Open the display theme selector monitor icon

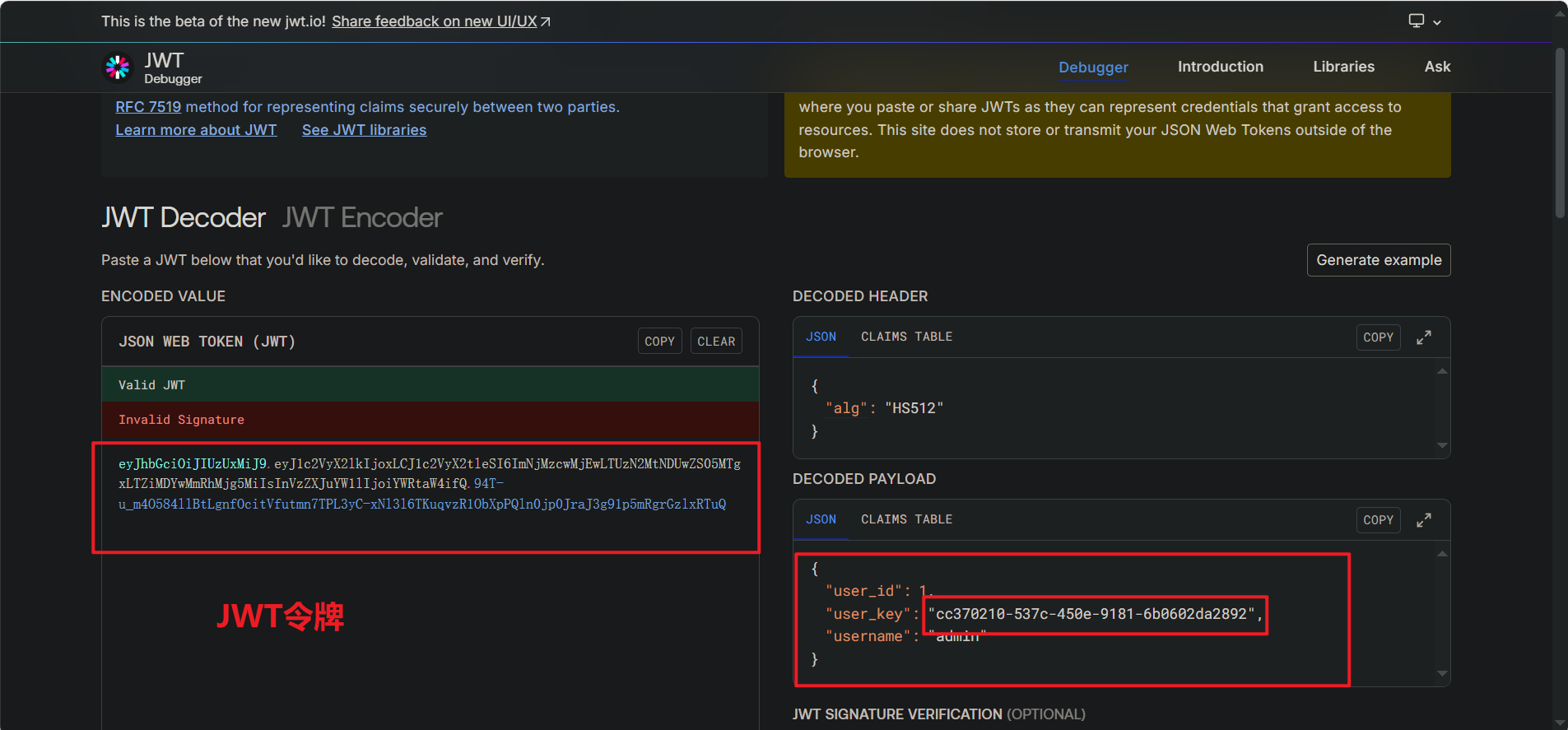pos(1416,21)
